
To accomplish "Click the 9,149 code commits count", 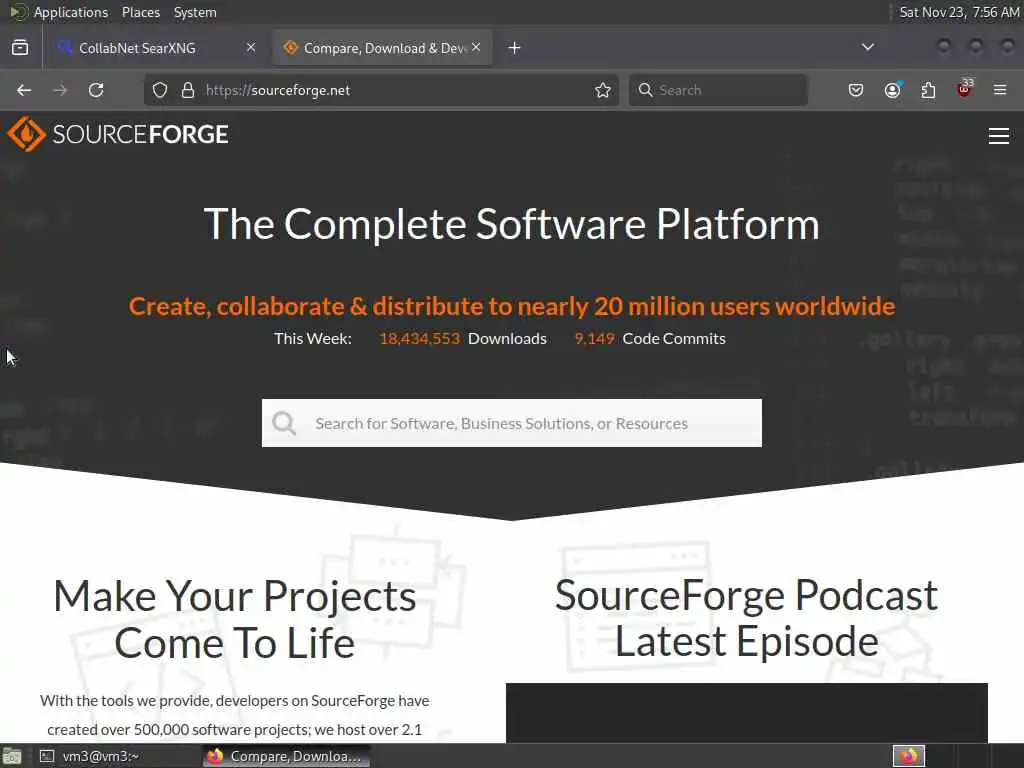I will 594,338.
